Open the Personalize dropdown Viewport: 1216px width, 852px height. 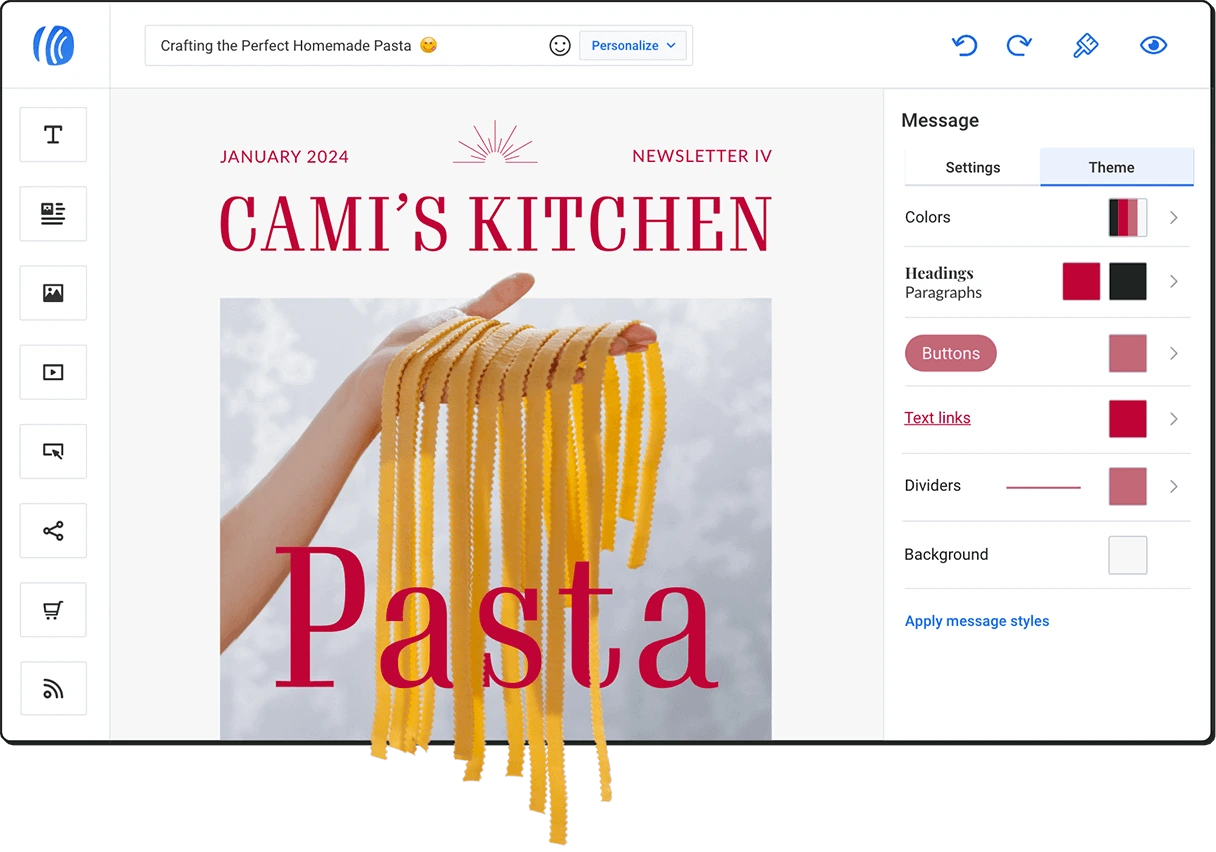(x=633, y=46)
